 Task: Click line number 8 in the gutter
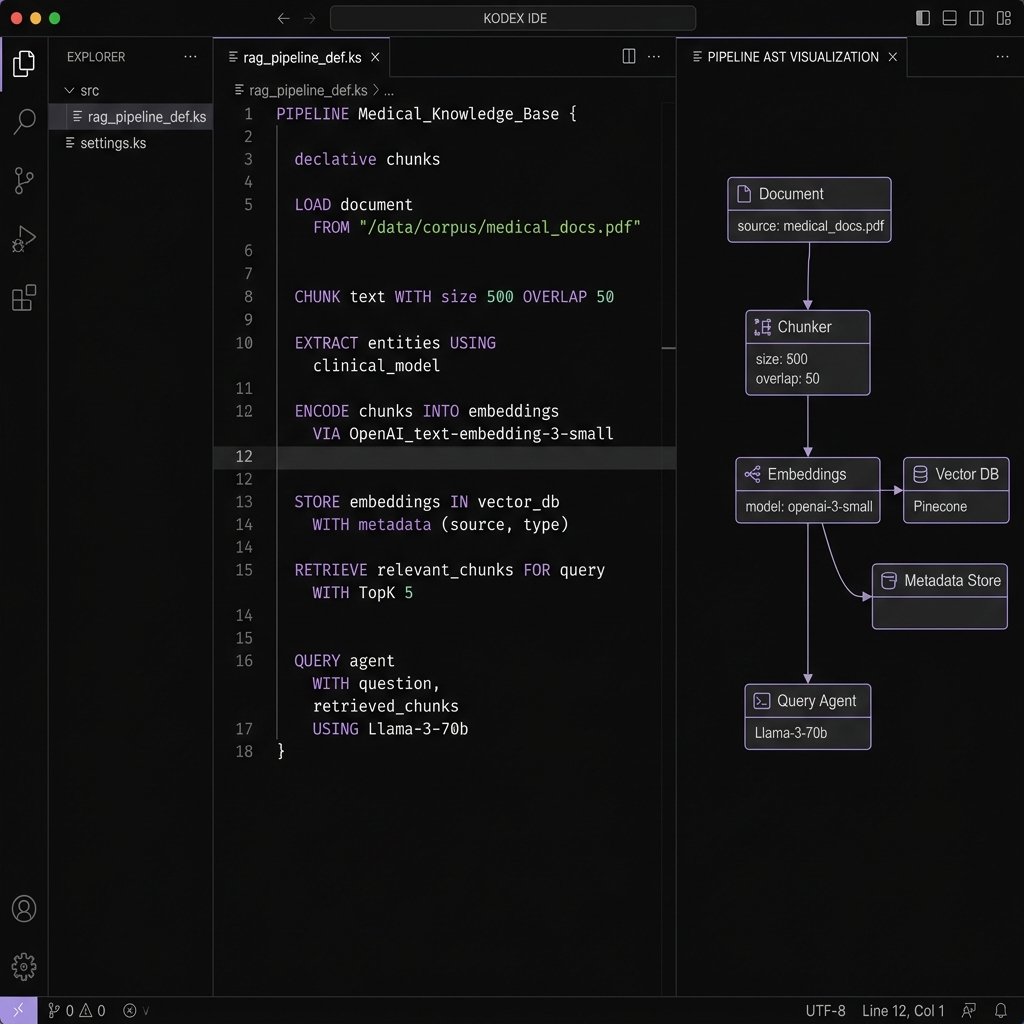[x=248, y=296]
